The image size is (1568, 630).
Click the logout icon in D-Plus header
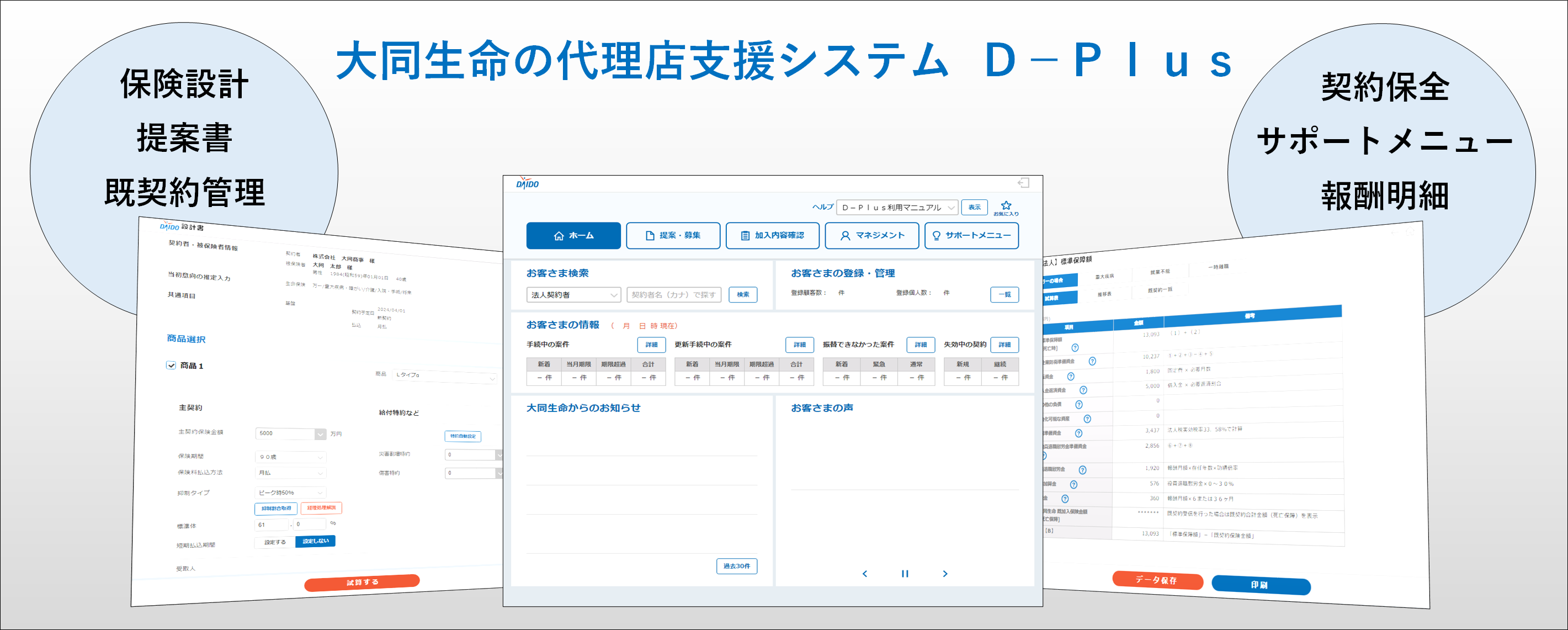tap(1023, 183)
